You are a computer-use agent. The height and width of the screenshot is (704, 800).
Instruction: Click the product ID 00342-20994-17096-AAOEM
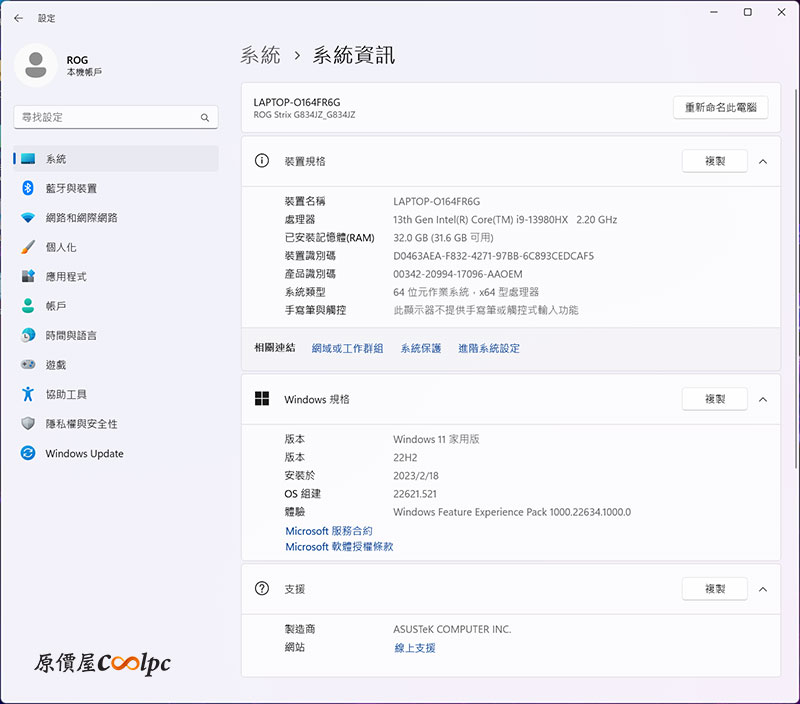458,274
